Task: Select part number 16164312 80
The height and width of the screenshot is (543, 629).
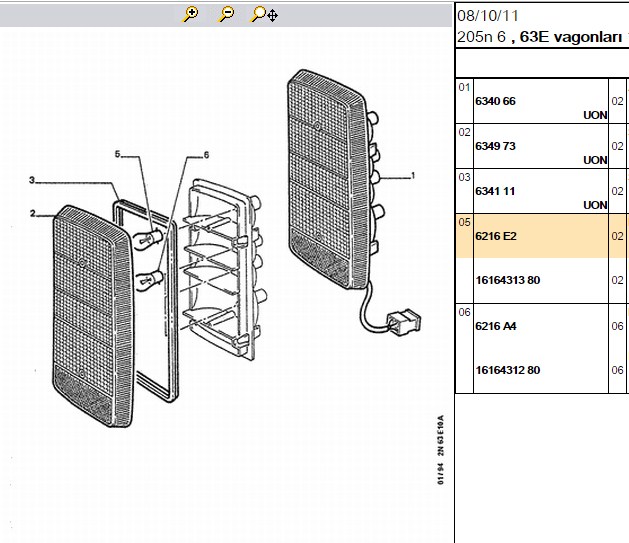Action: coord(507,370)
